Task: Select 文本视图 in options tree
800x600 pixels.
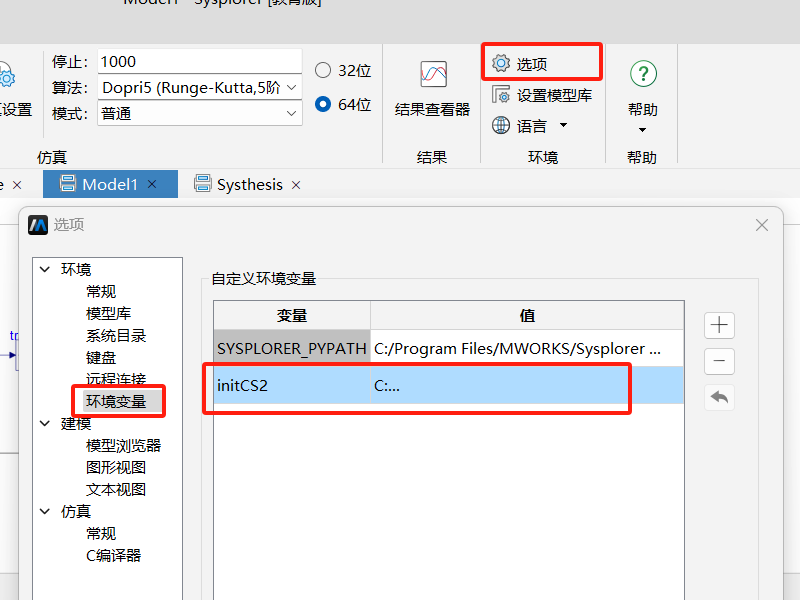Action: pos(116,489)
